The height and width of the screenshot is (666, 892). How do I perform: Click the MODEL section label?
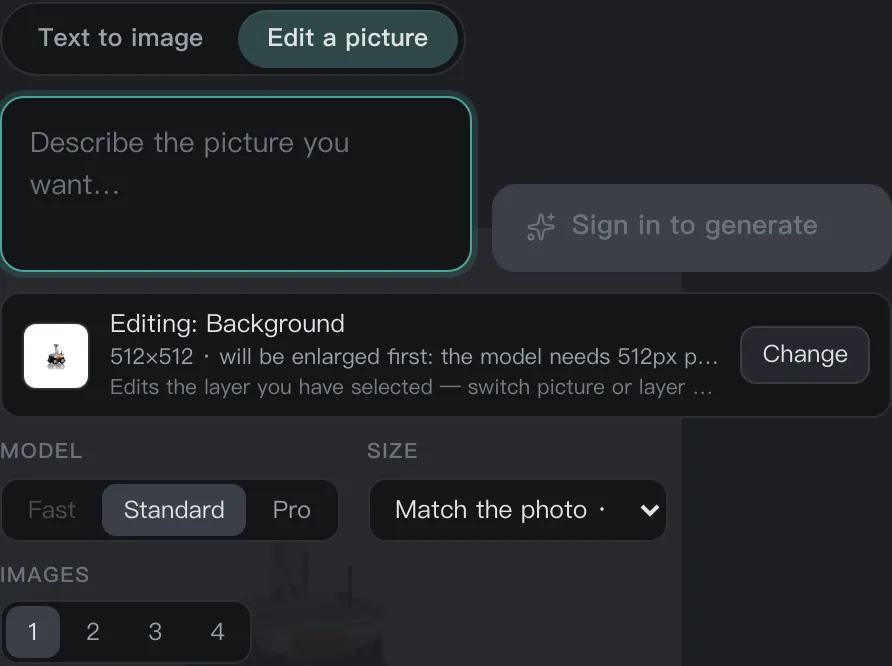tap(41, 451)
